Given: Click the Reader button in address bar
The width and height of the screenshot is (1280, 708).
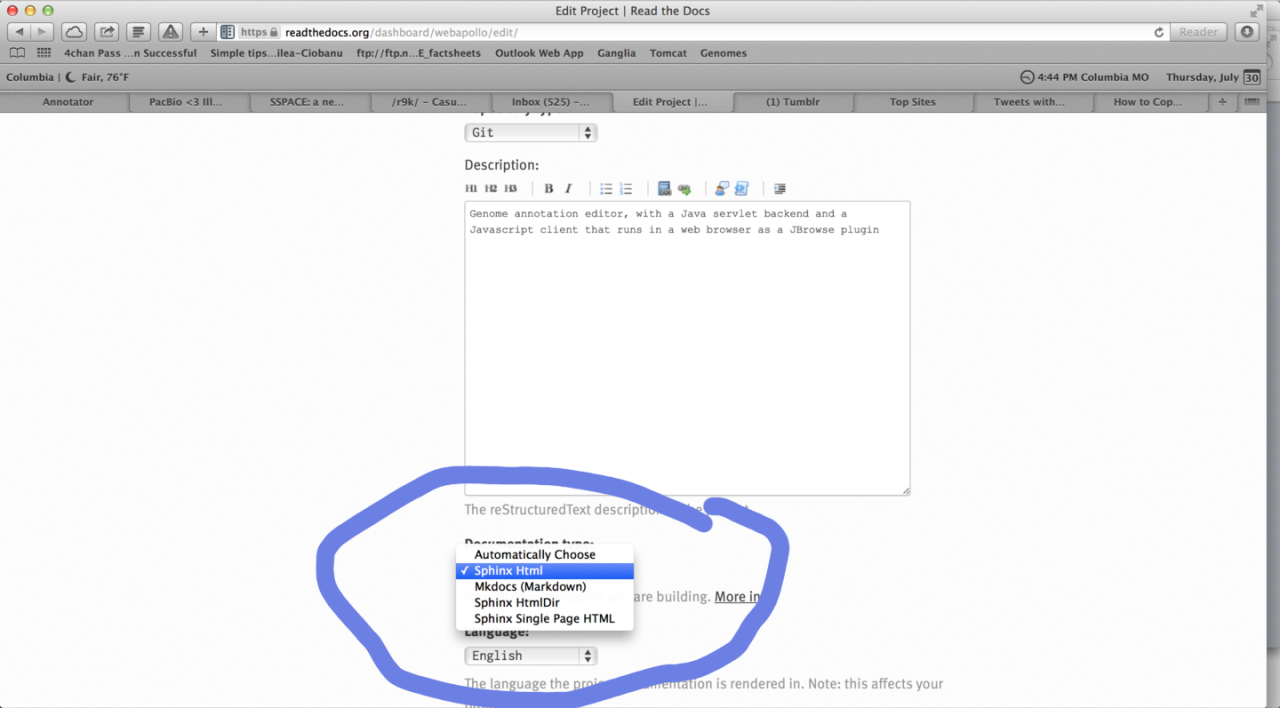Looking at the screenshot, I should (1198, 32).
